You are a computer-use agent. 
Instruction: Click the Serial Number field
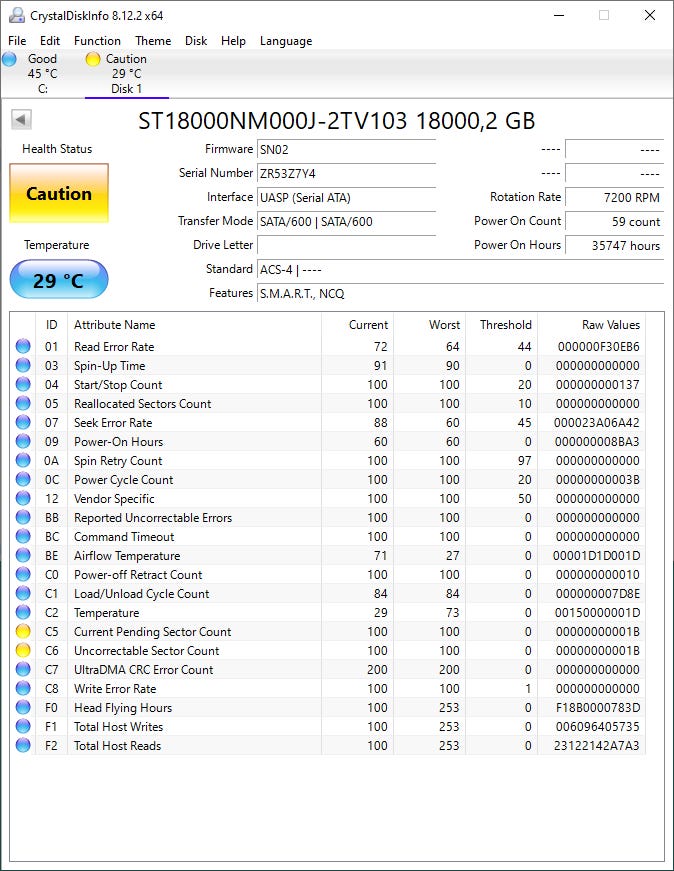[x=346, y=173]
